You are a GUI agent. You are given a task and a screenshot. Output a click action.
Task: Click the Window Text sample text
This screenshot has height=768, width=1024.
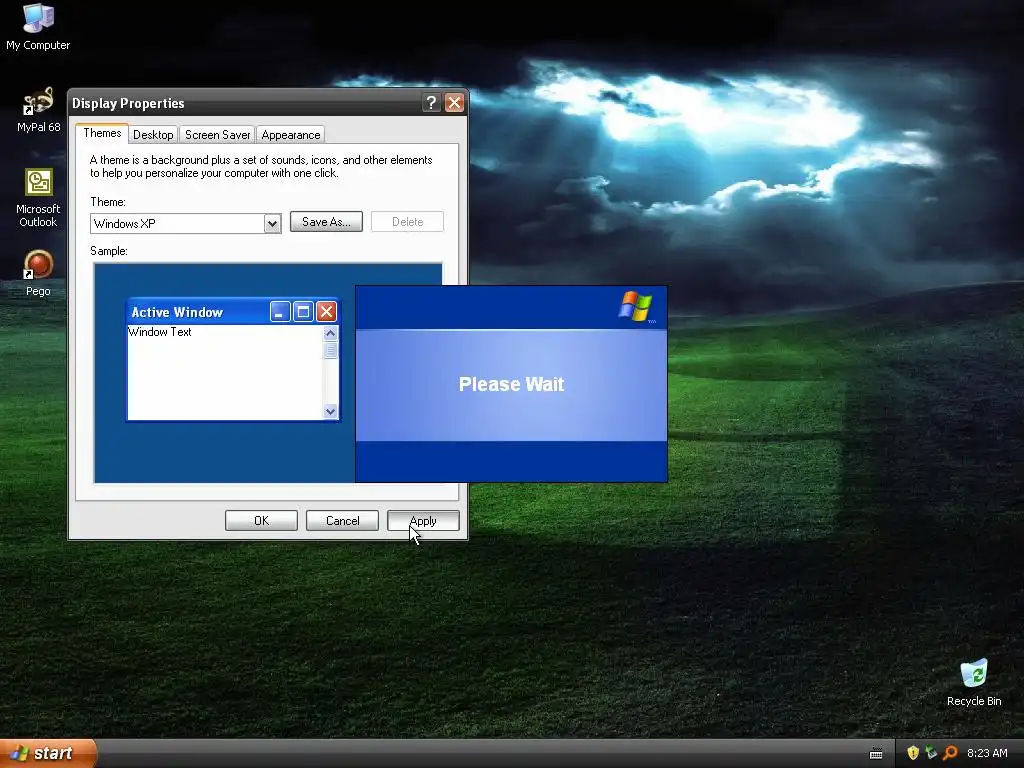[160, 332]
